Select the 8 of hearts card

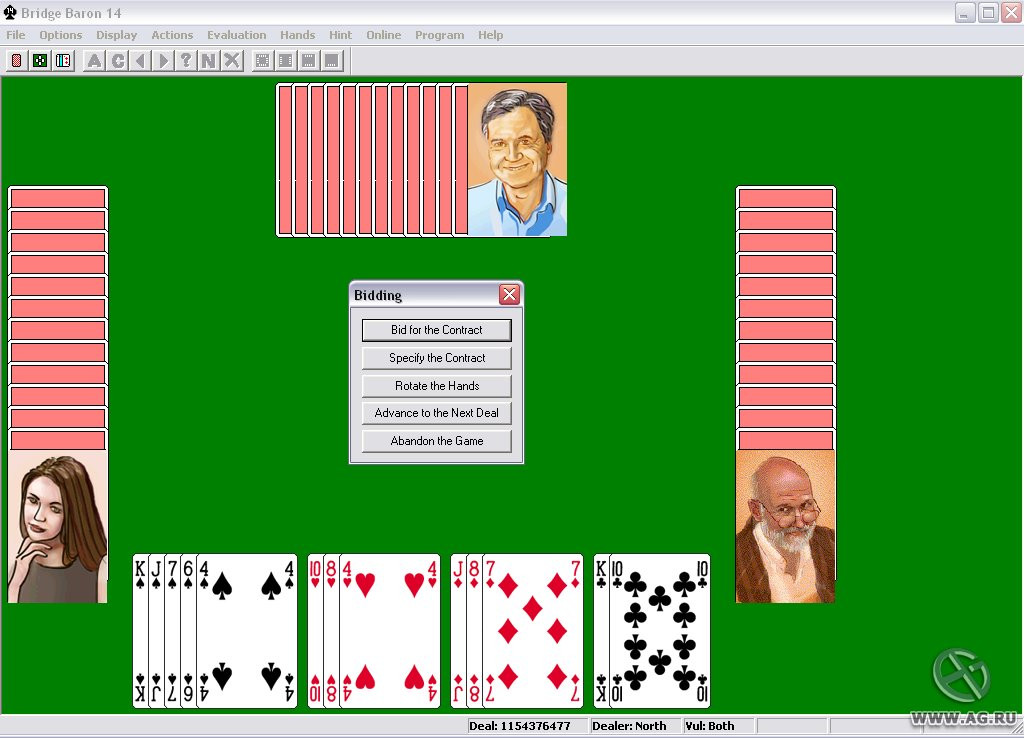[x=331, y=631]
